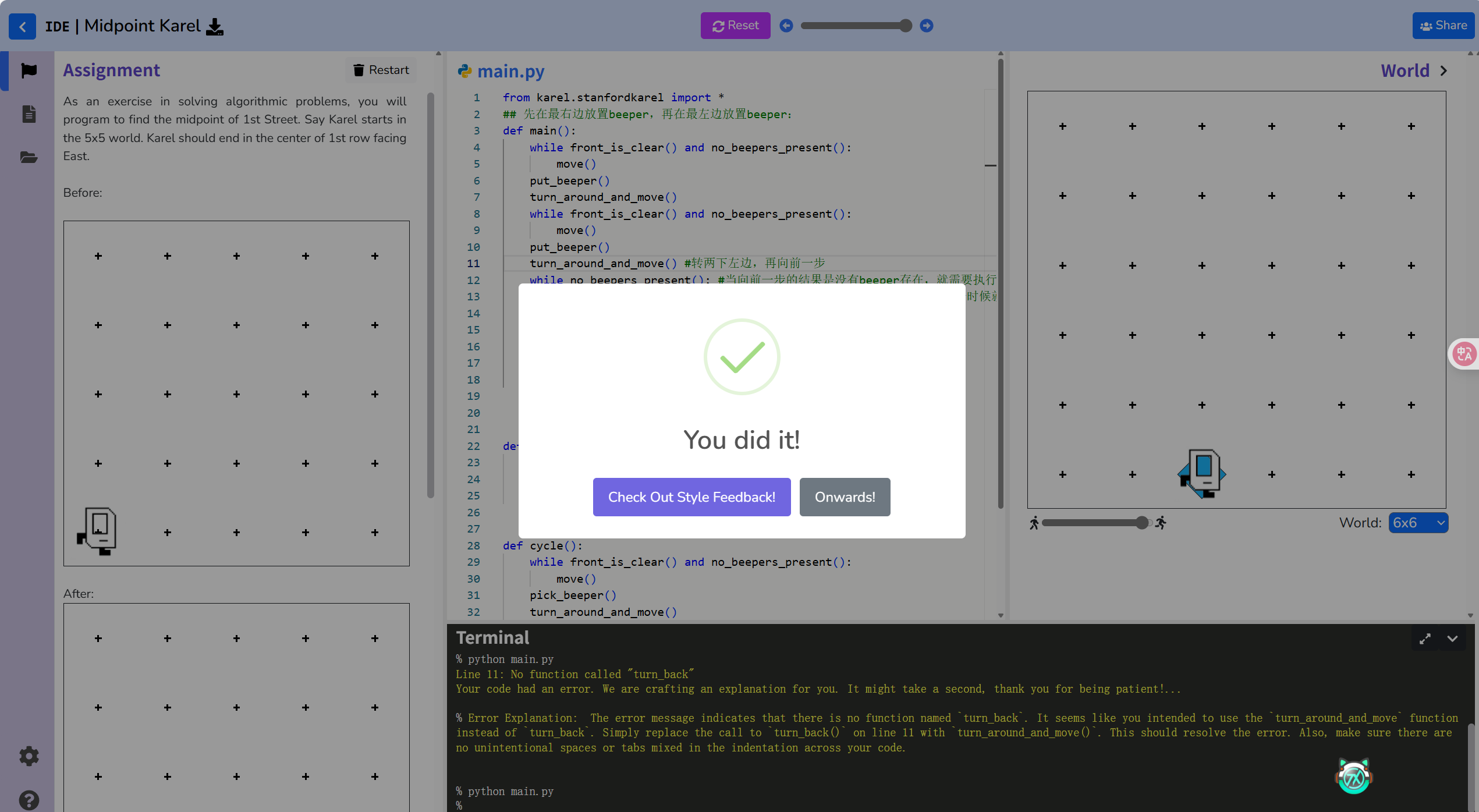Screen dimensions: 1479x812
Task: Expand the World panel chevron
Action: 1443,71
